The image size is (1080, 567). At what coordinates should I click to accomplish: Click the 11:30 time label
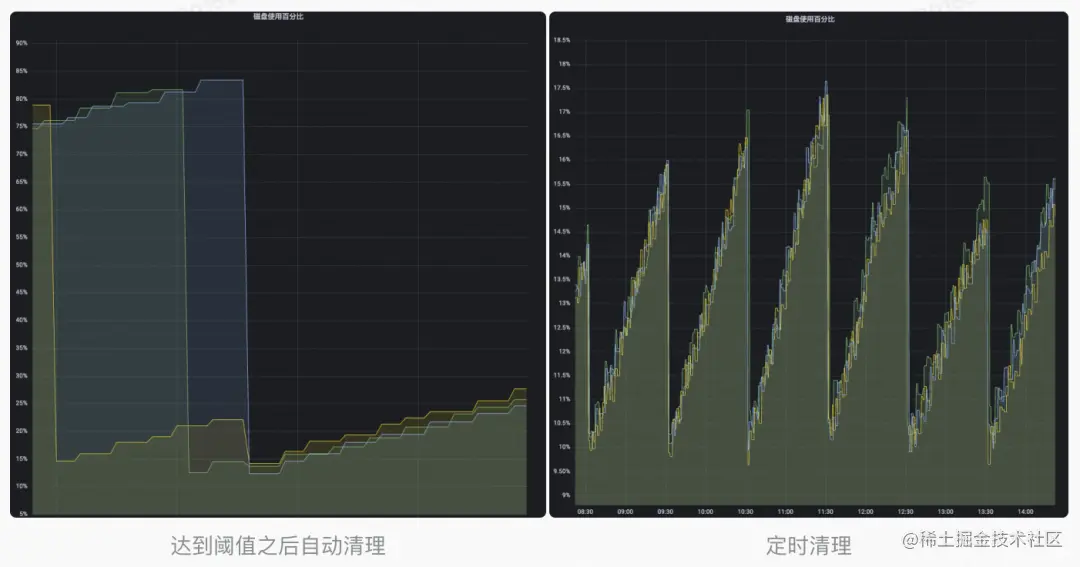click(x=825, y=512)
